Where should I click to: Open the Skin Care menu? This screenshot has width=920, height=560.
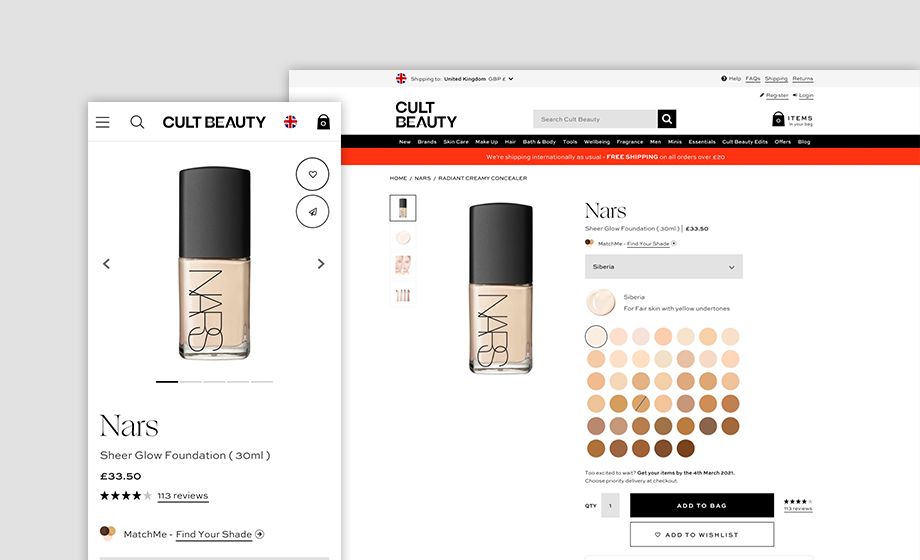456,141
